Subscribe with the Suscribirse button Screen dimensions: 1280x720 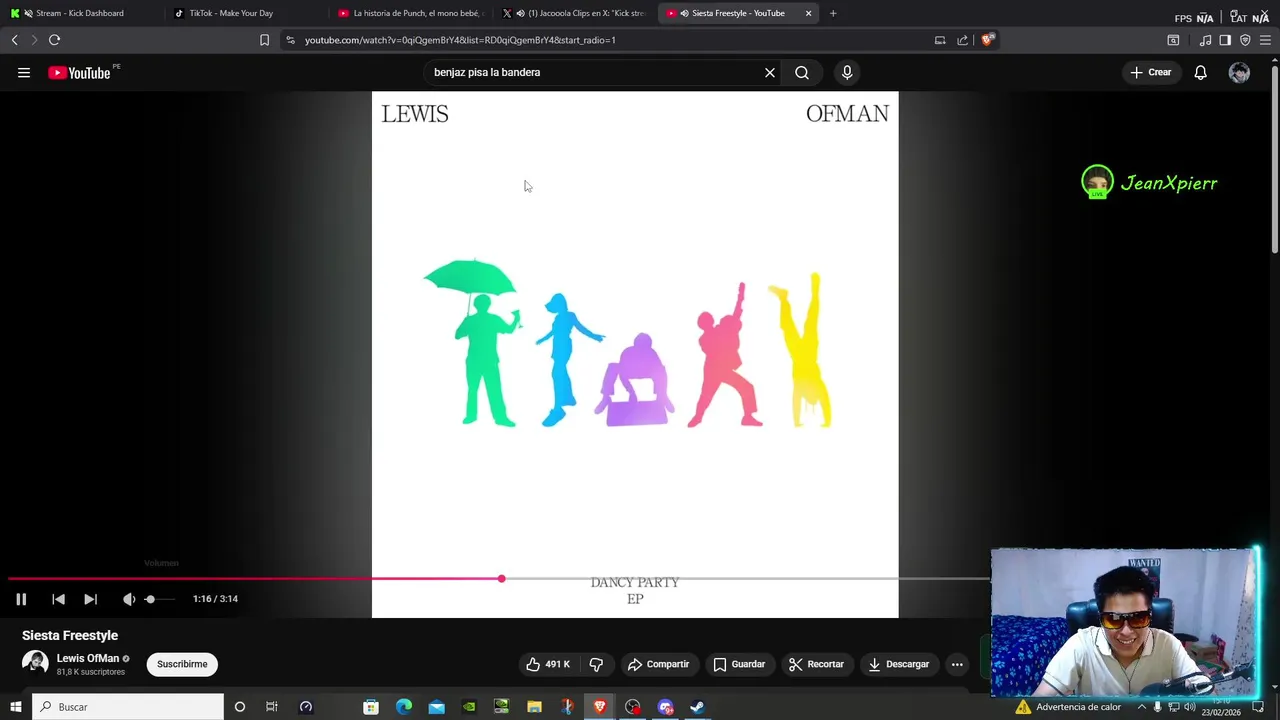point(182,664)
